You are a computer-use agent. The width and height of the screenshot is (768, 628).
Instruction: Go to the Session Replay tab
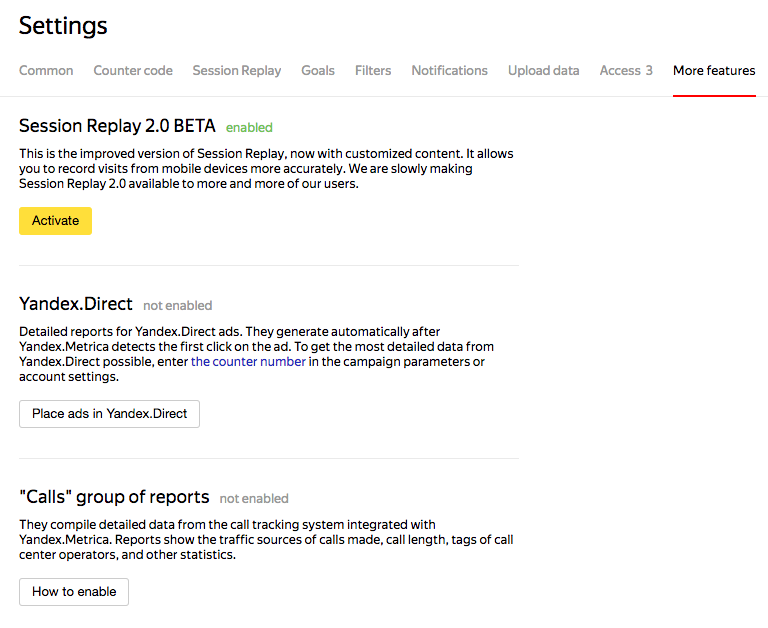(237, 70)
